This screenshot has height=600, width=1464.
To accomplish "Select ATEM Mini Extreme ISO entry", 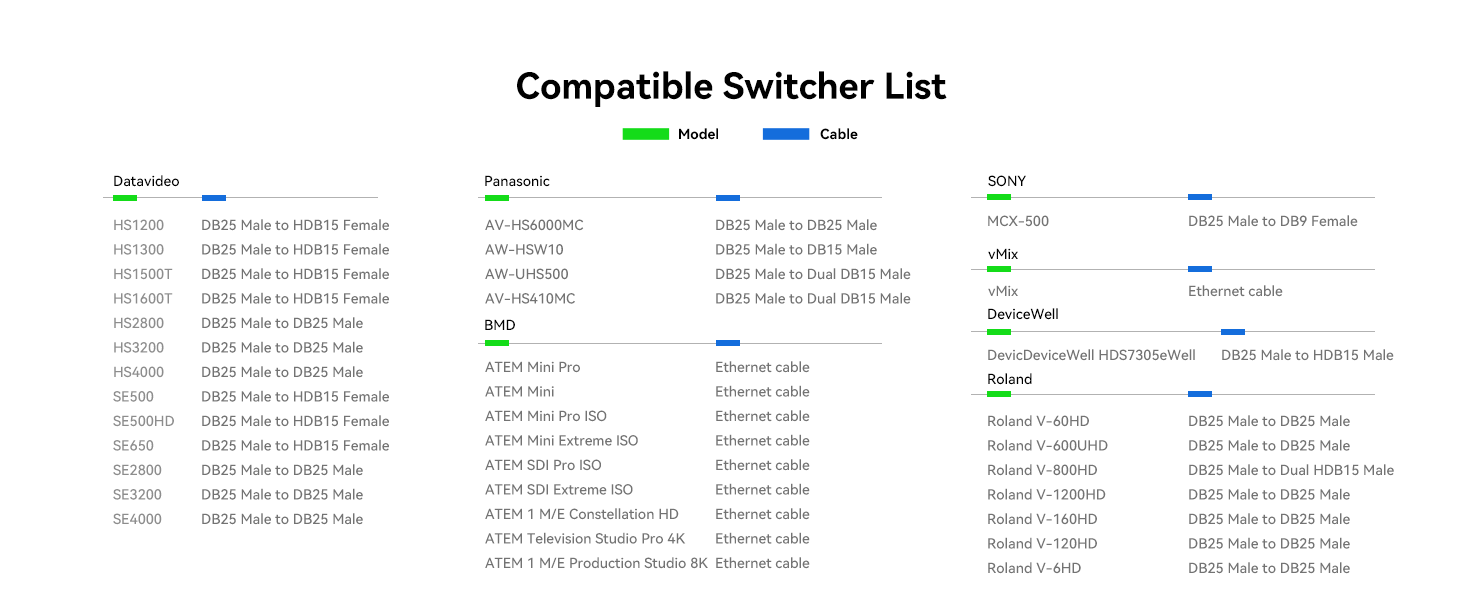I will 561,441.
